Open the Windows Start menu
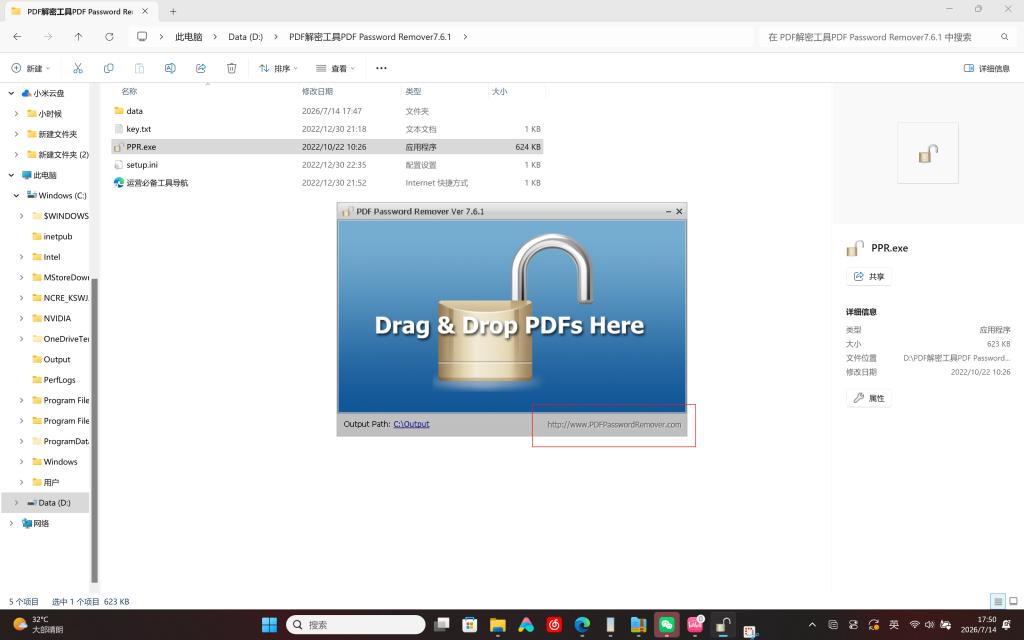Viewport: 1024px width, 640px height. pos(269,625)
